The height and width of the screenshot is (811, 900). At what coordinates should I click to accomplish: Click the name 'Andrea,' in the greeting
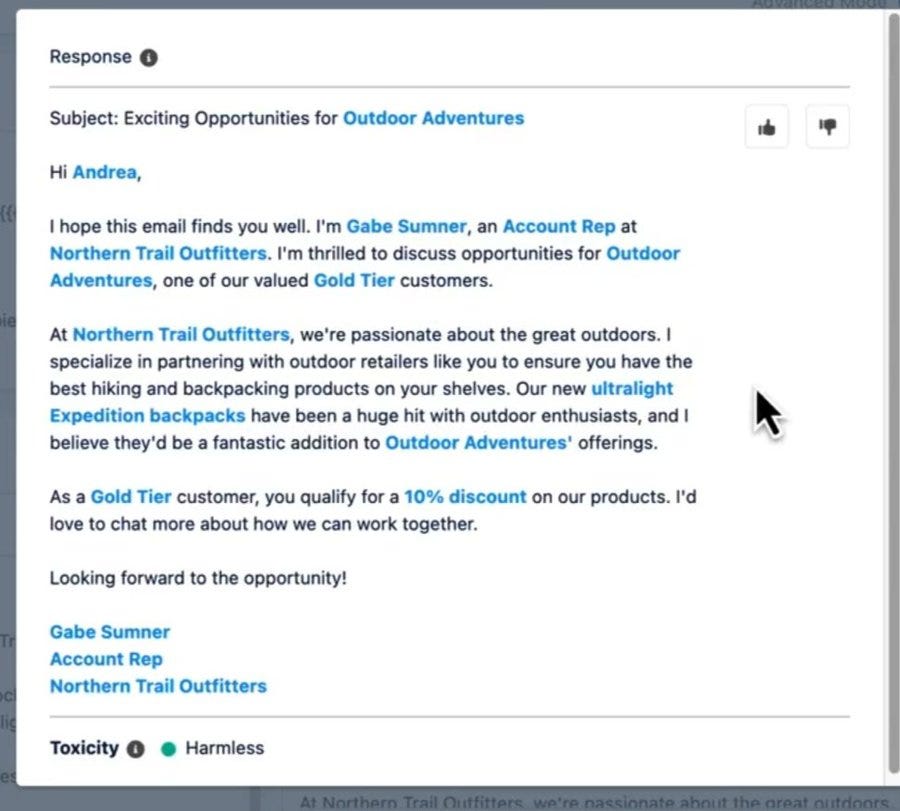[x=107, y=172]
